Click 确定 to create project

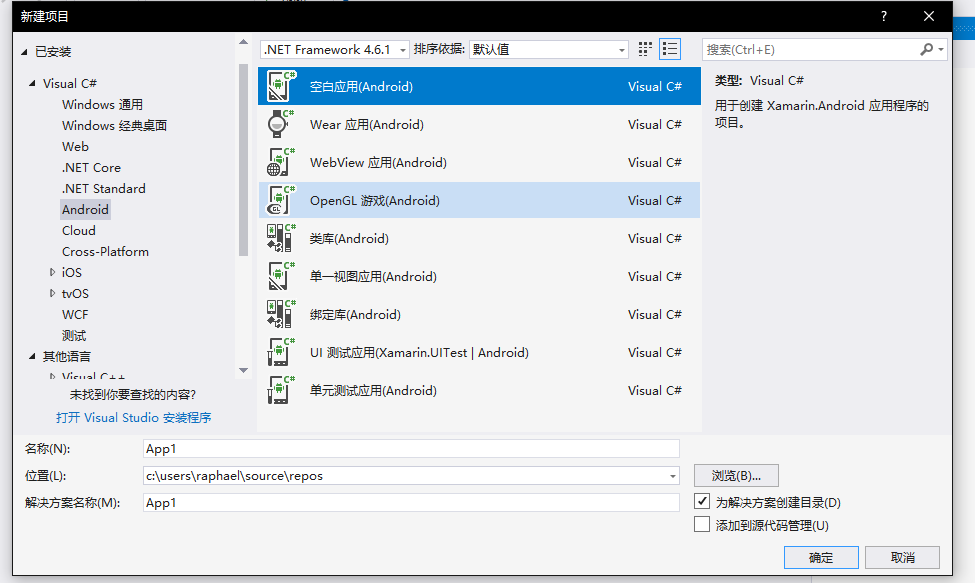point(821,558)
